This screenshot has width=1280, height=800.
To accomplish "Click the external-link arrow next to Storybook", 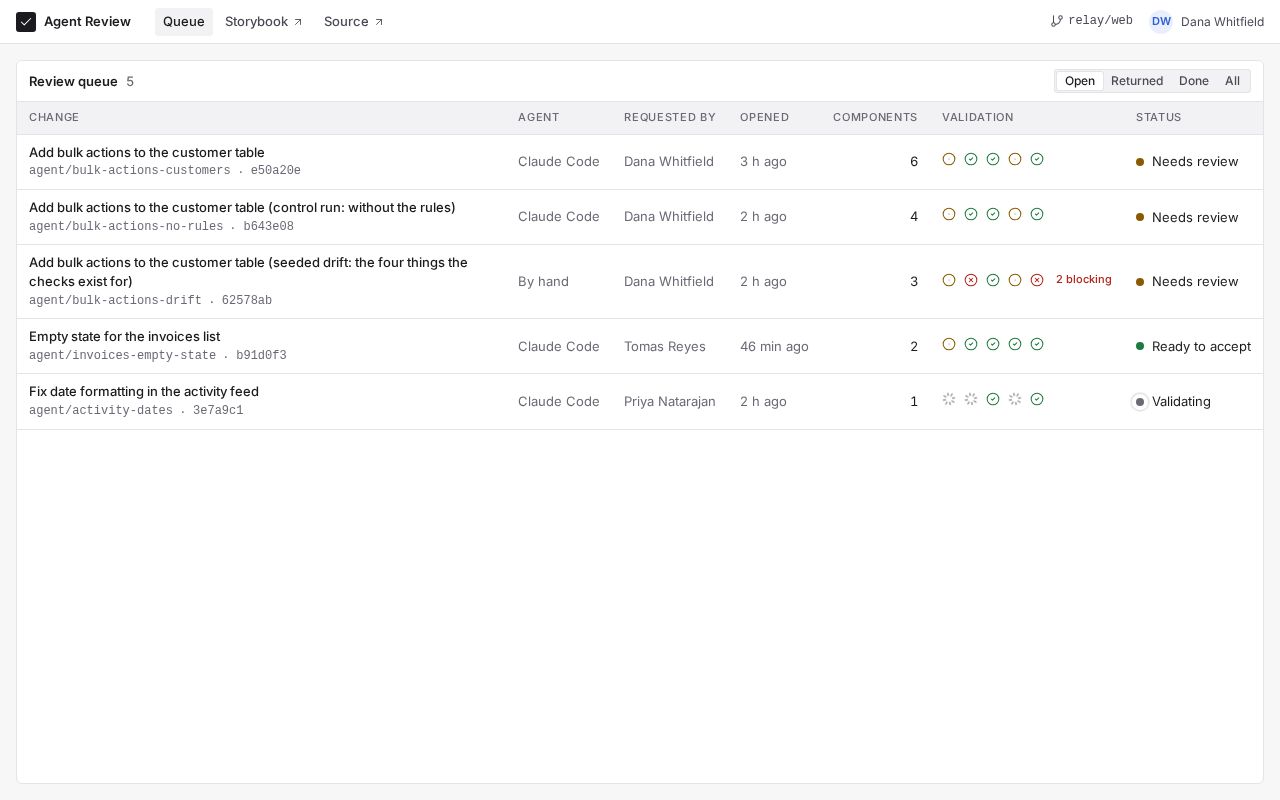I will (298, 22).
